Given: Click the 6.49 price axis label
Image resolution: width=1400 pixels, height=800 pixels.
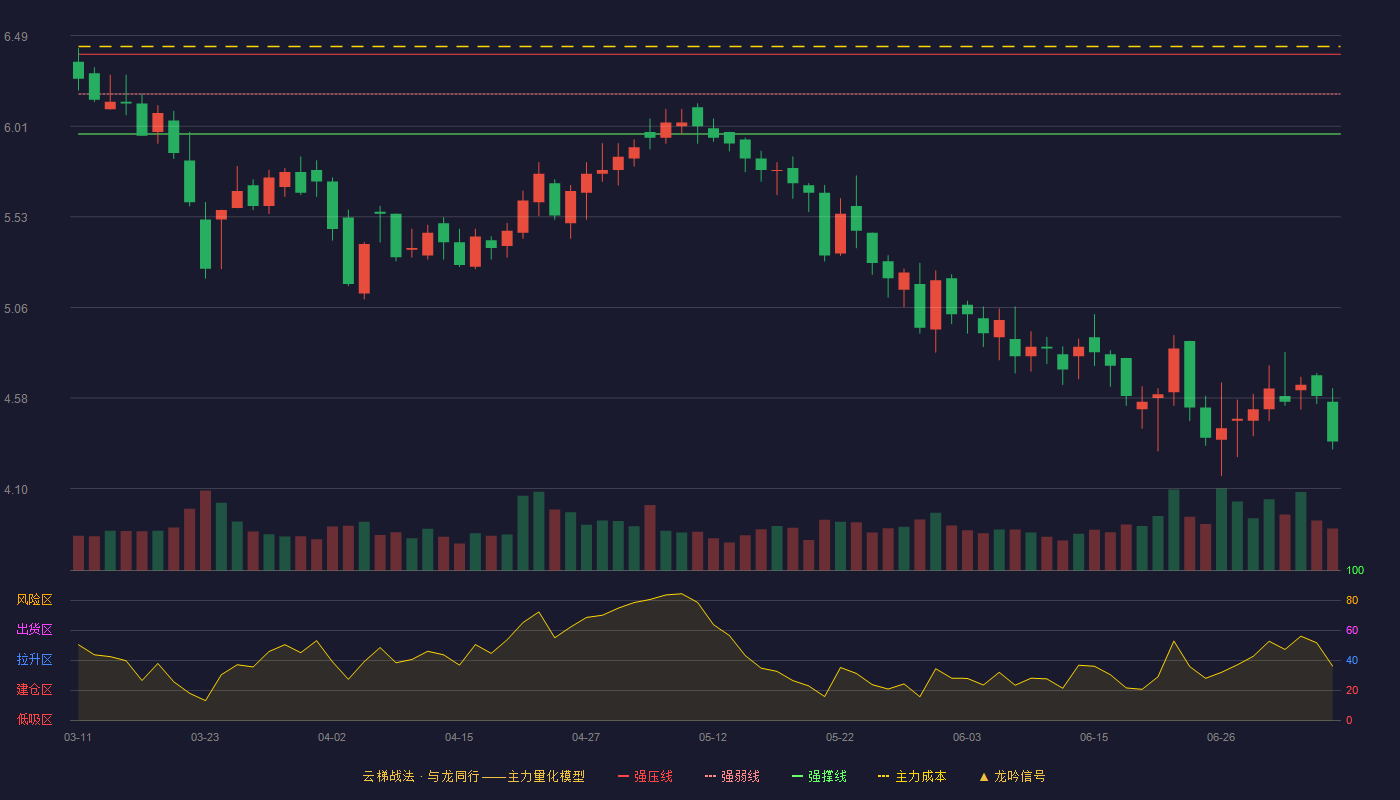Looking at the screenshot, I should coord(16,37).
